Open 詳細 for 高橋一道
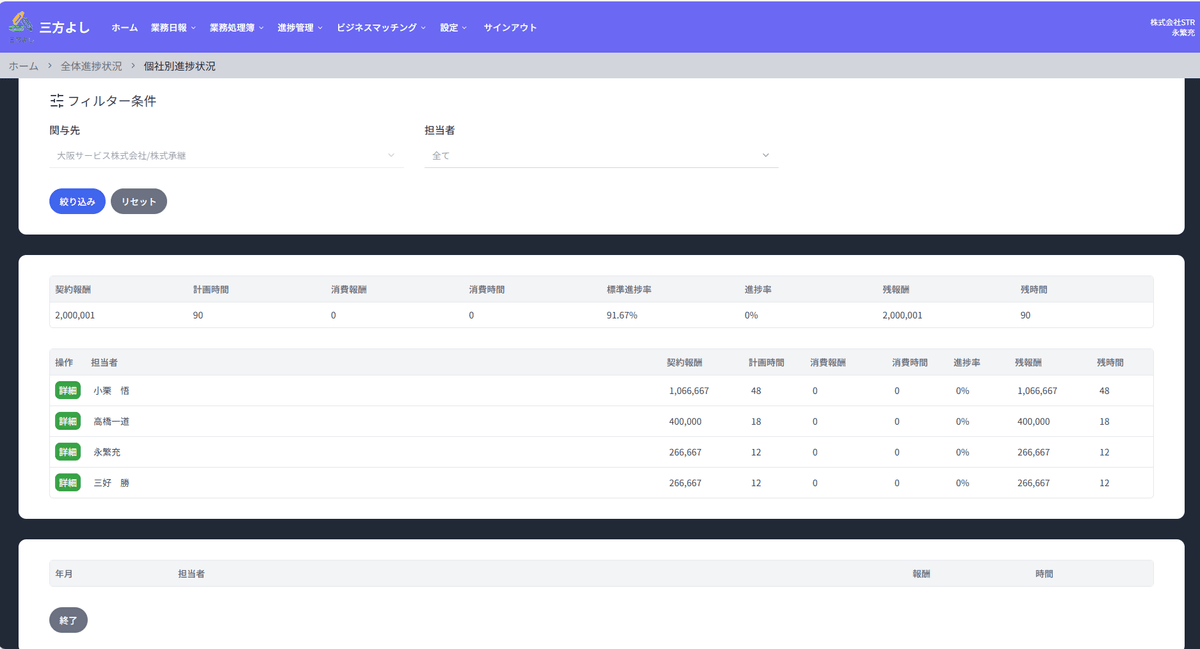 click(67, 422)
